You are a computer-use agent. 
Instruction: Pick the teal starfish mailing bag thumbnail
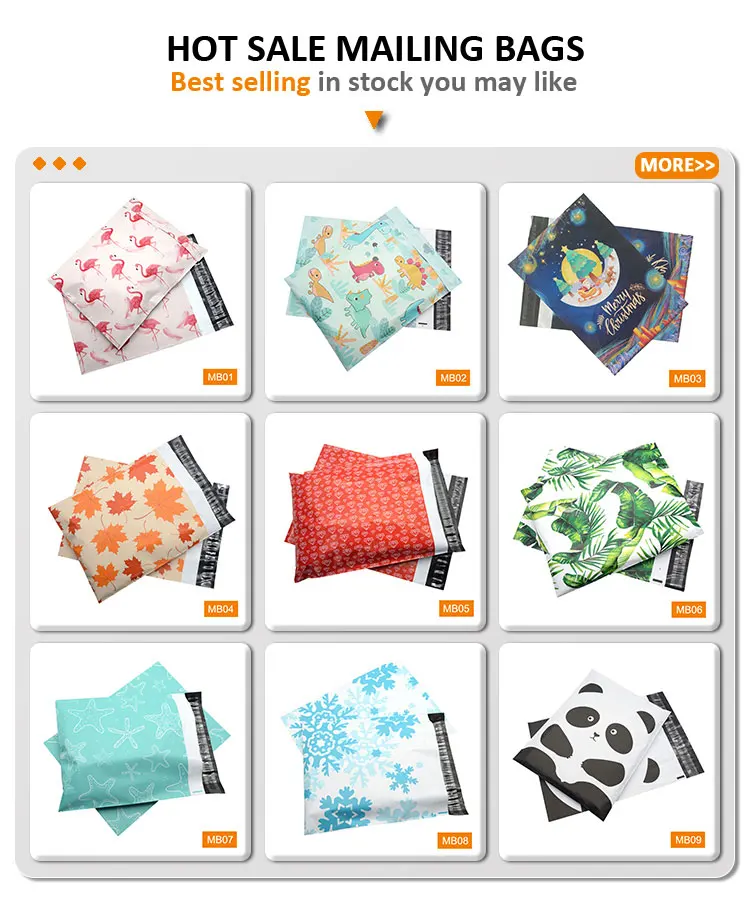point(141,751)
